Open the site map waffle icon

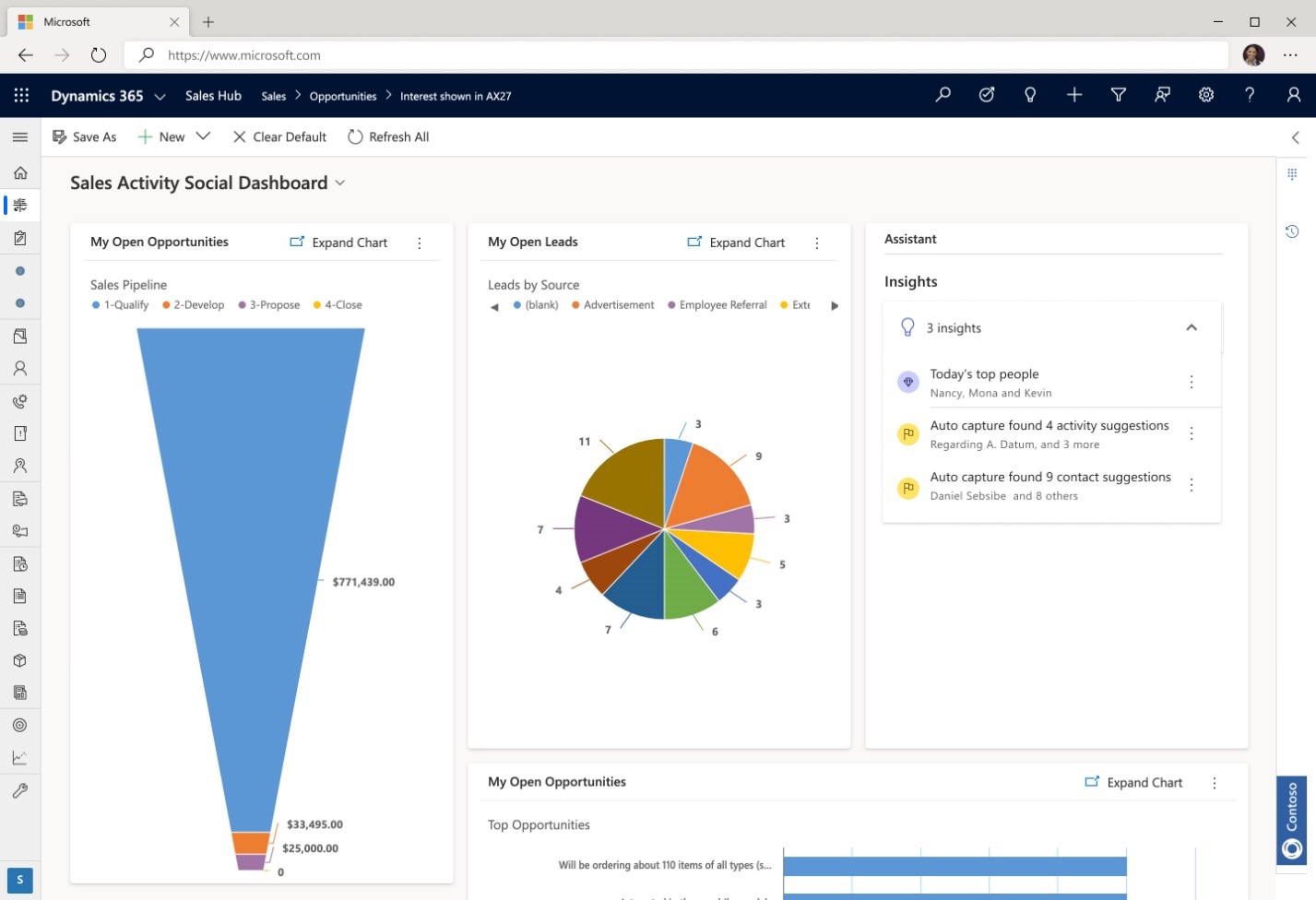coord(20,95)
